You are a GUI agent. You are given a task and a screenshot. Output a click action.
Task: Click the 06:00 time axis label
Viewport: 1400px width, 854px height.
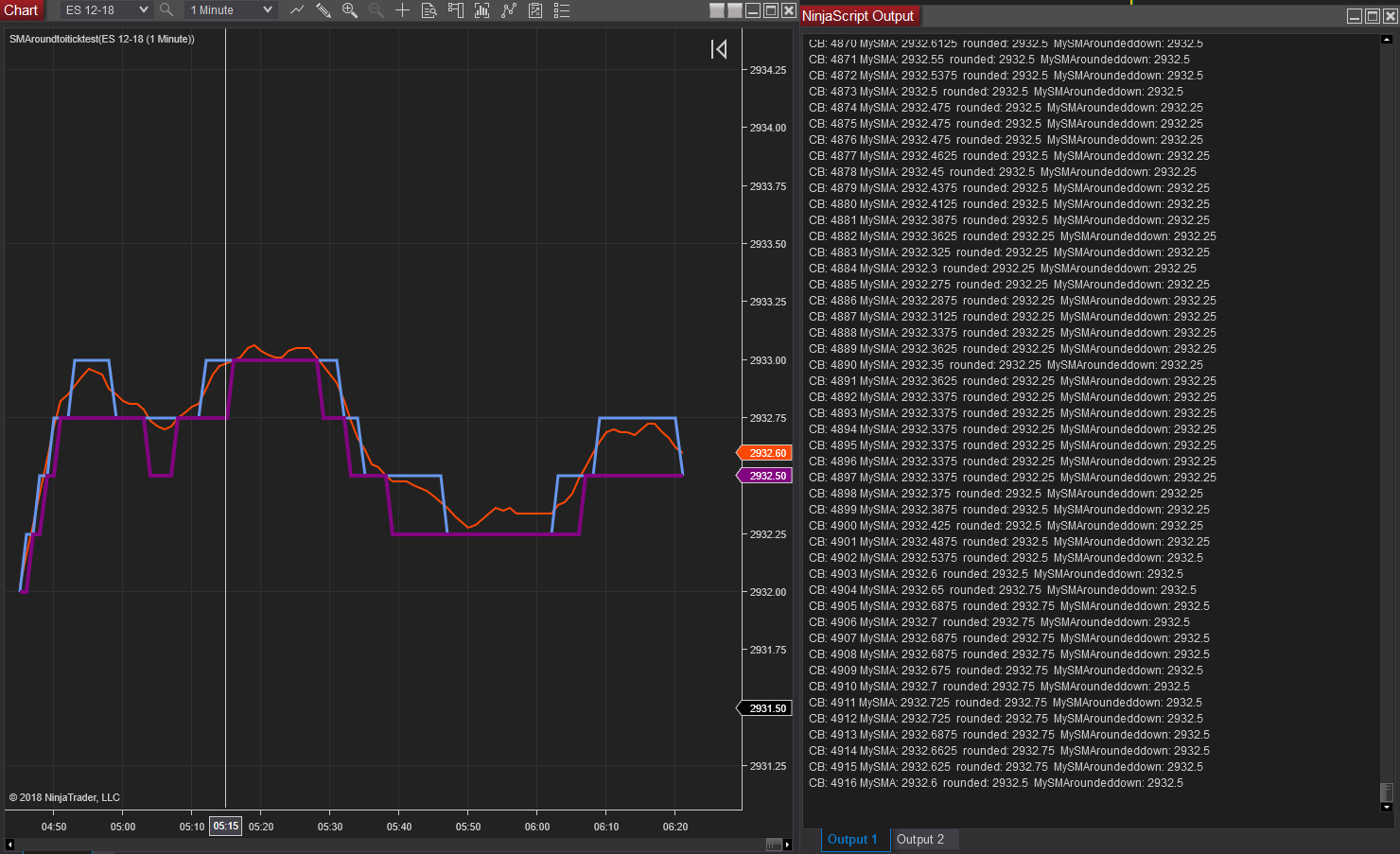[537, 827]
